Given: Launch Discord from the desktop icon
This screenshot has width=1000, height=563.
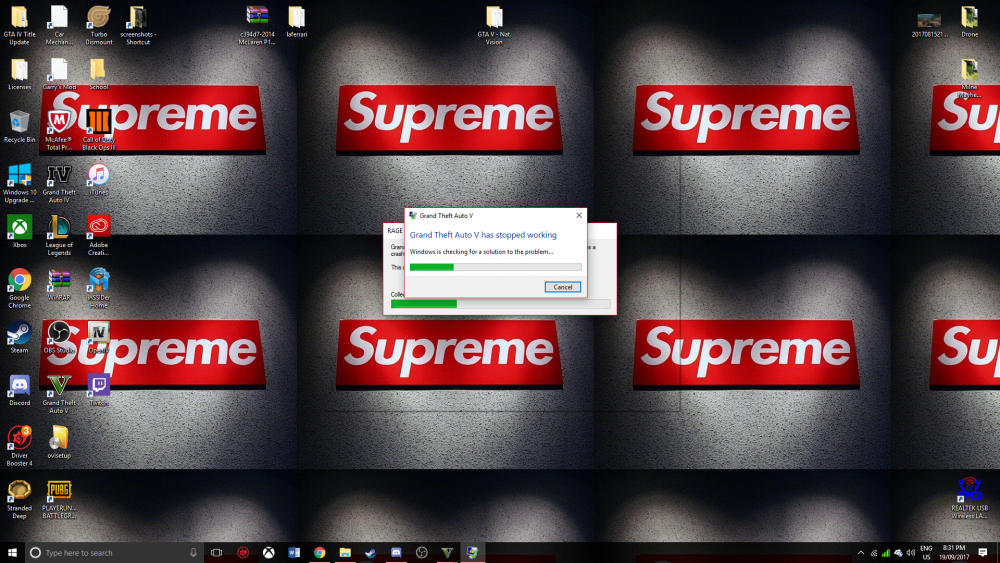Looking at the screenshot, I should (x=19, y=390).
